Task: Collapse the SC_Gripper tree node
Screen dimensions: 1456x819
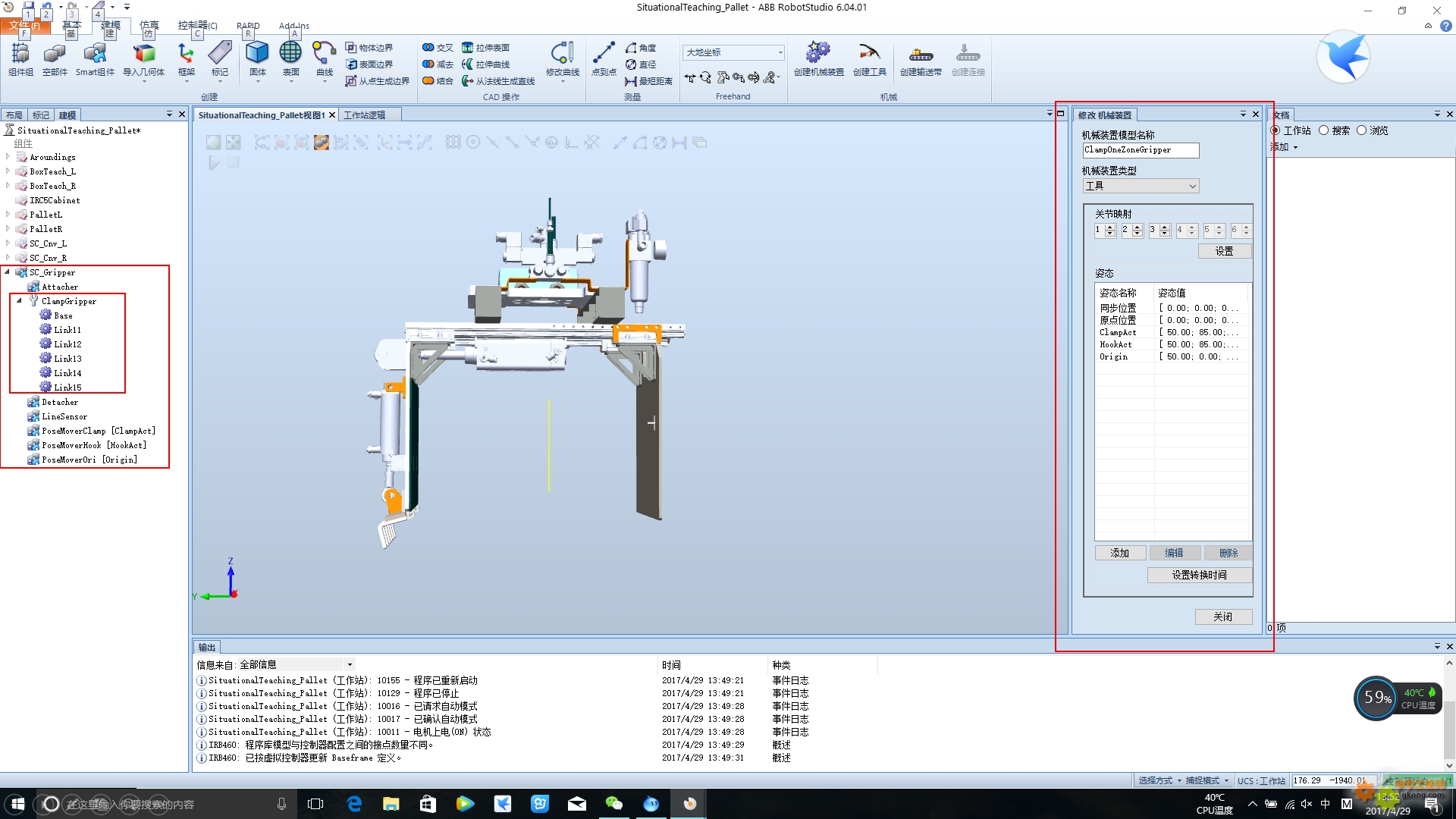Action: click(8, 272)
